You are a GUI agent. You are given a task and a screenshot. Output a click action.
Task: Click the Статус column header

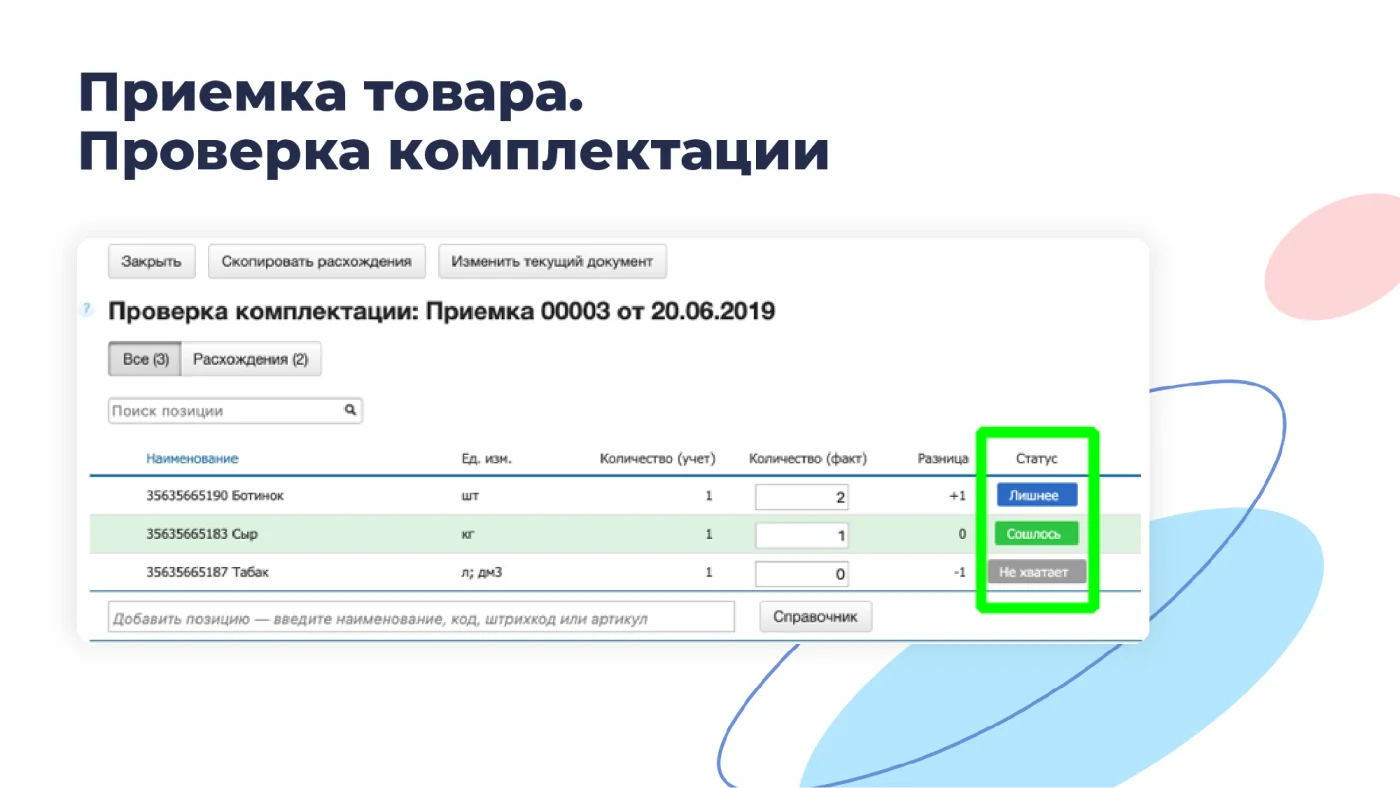[x=1037, y=459]
